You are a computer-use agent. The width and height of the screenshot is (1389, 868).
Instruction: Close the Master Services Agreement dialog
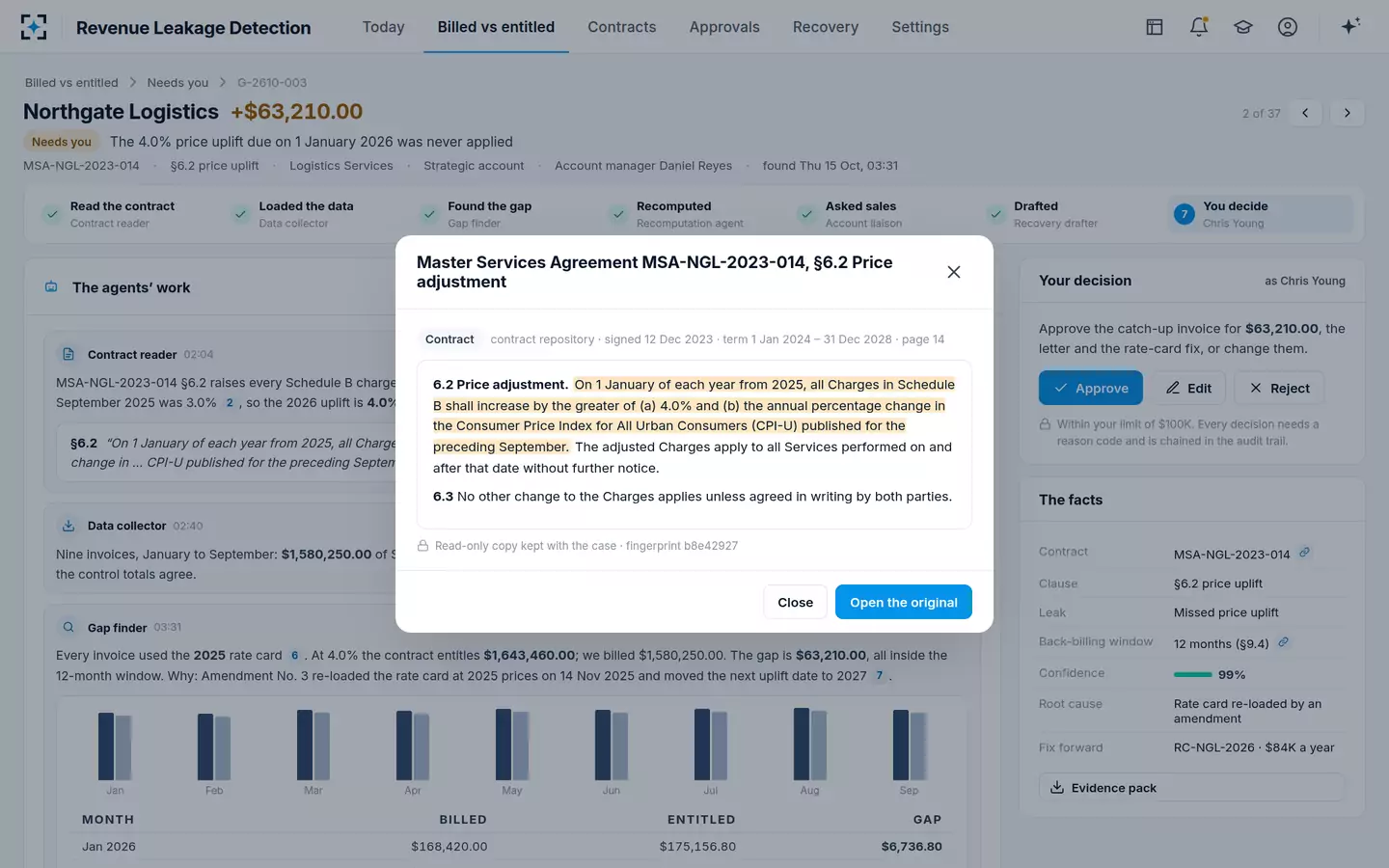954,272
